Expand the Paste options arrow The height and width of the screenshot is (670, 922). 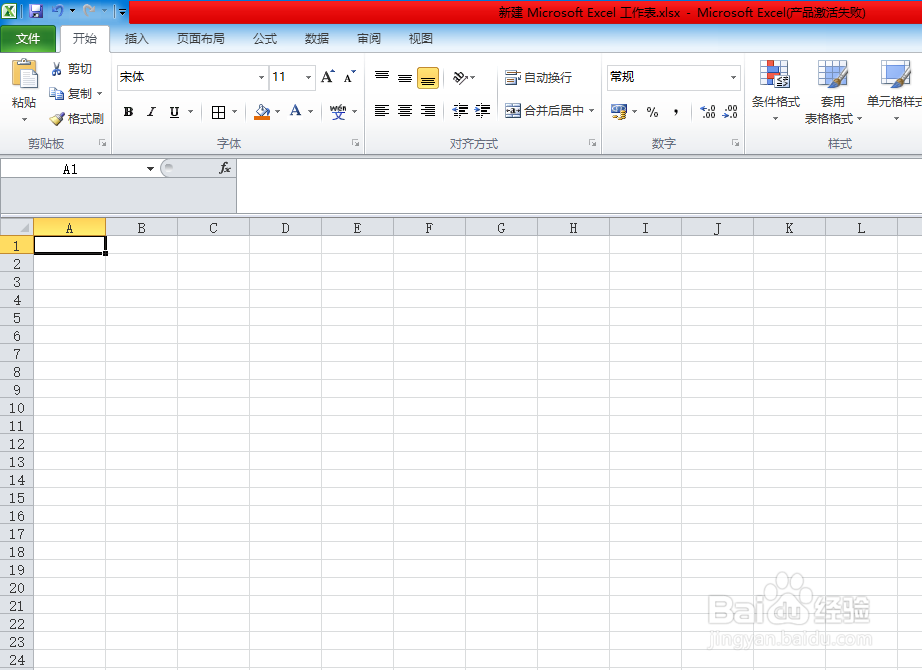[24, 119]
